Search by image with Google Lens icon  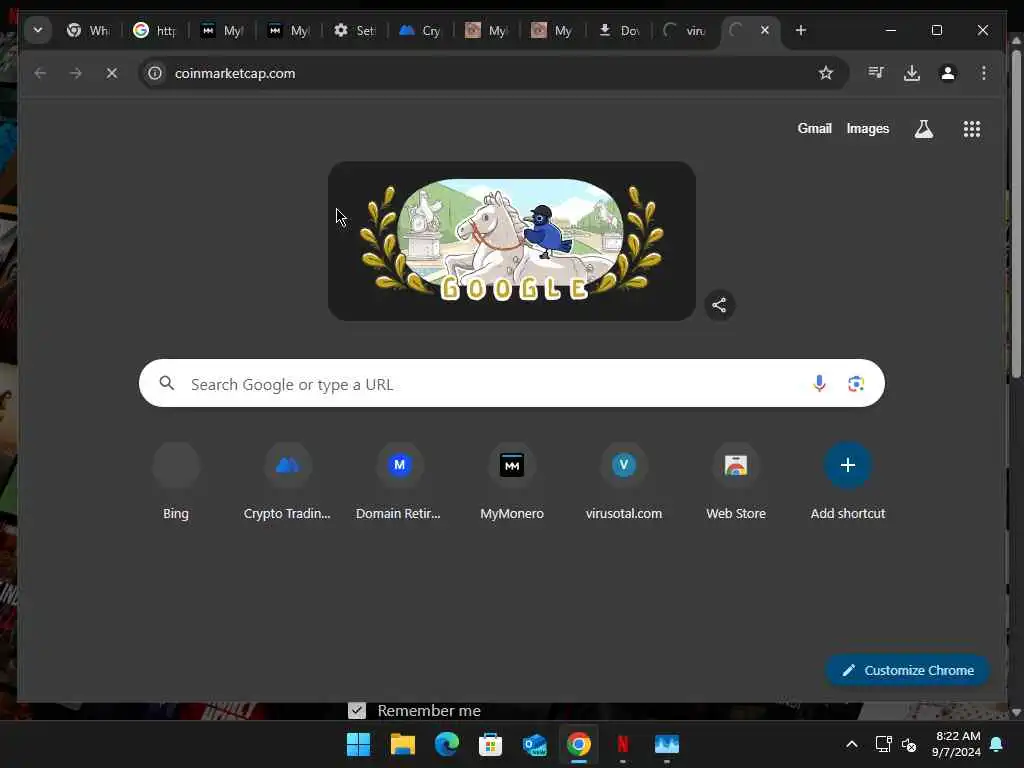(x=856, y=383)
